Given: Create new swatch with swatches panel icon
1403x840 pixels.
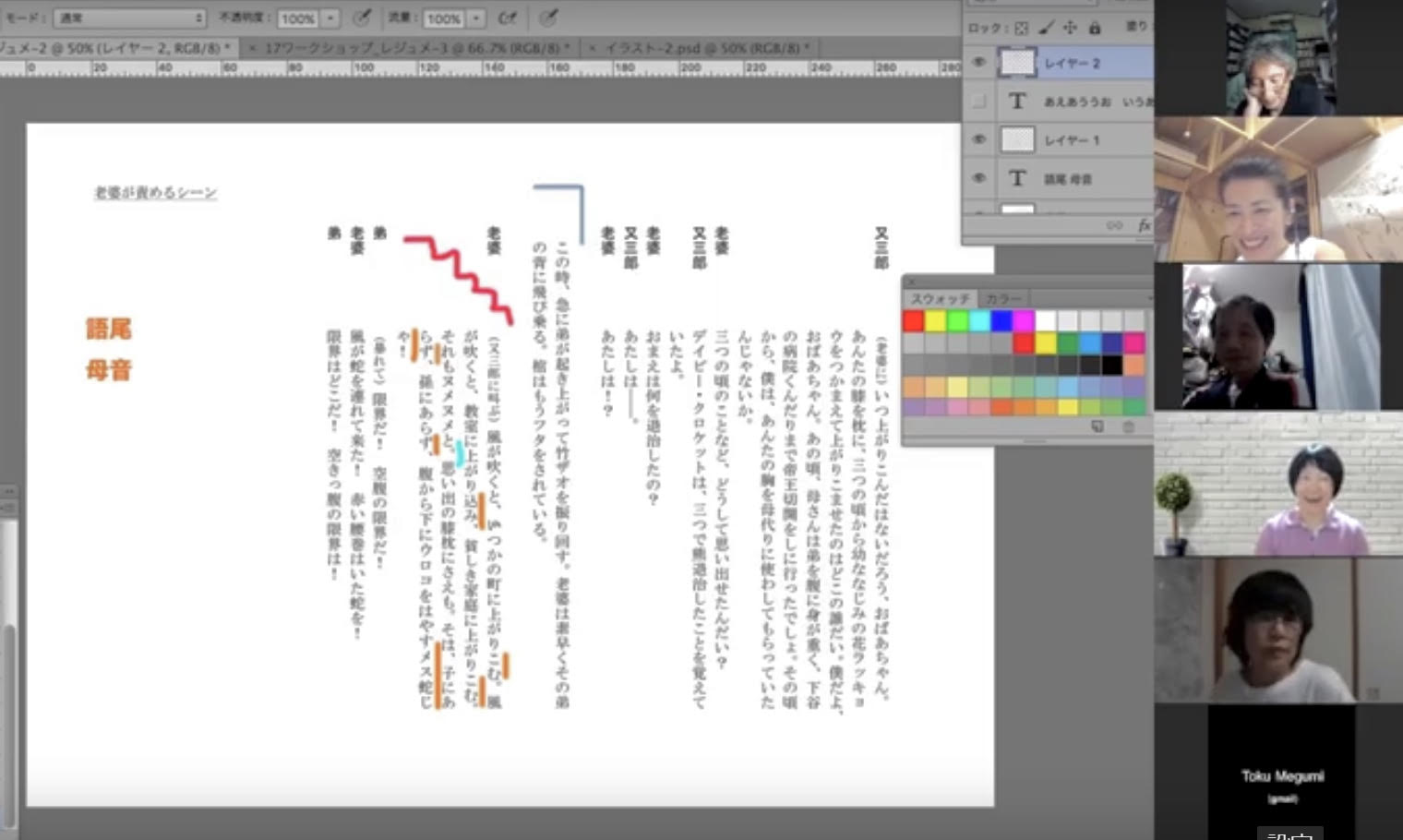Looking at the screenshot, I should pos(1097,426).
